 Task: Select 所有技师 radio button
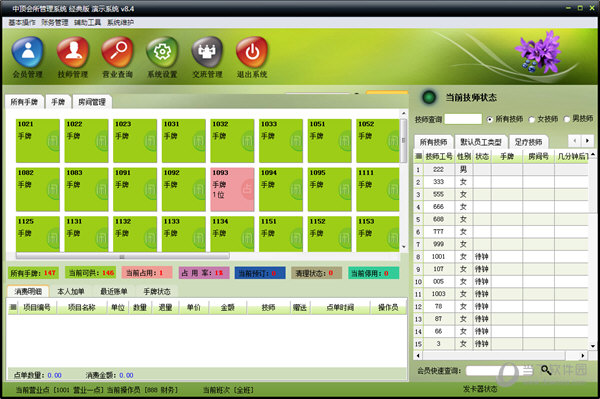[489, 119]
